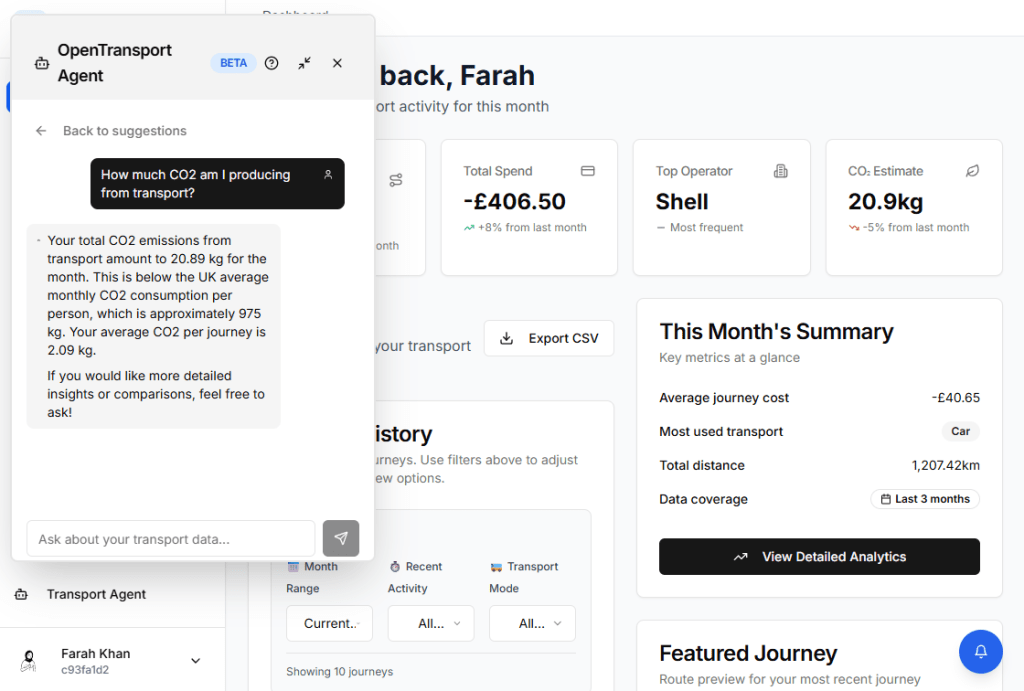Send the chat message
Viewport: 1024px width, 691px height.
340,538
